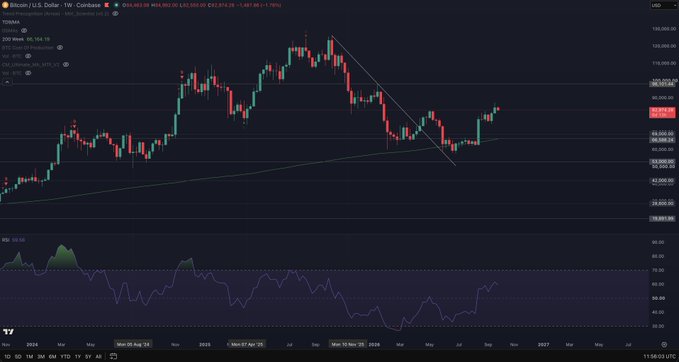The height and width of the screenshot is (362, 679).
Task: Click the Mon 10 Nov '25 date marker
Action: pos(348,344)
